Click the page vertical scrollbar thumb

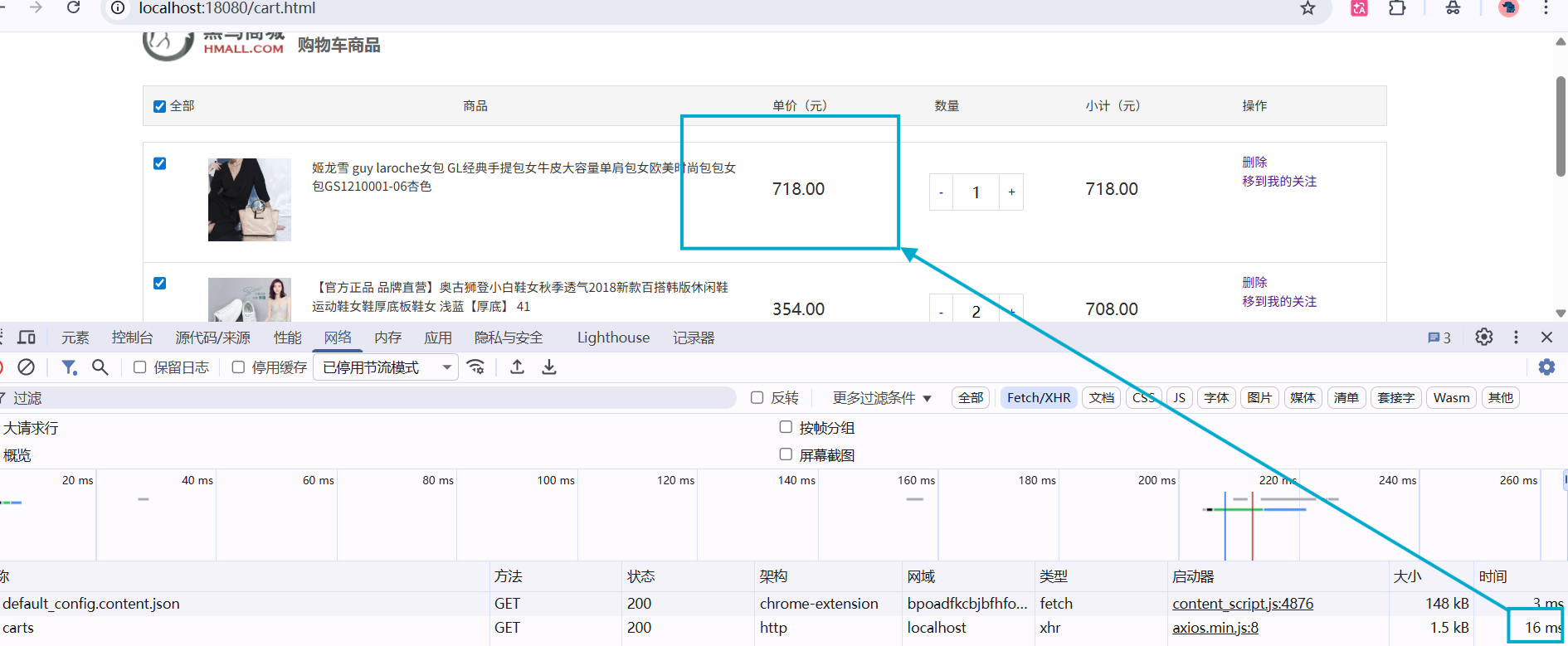pos(1561,126)
